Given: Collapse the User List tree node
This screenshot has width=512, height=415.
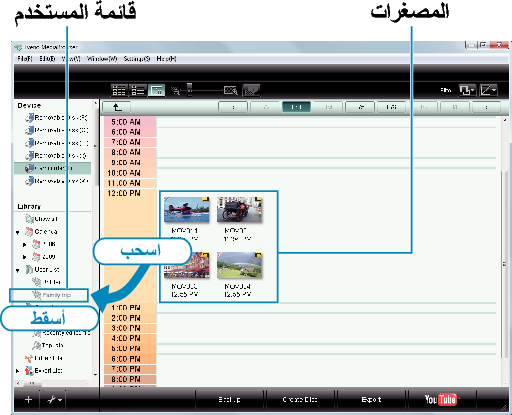Looking at the screenshot, I should (18, 270).
